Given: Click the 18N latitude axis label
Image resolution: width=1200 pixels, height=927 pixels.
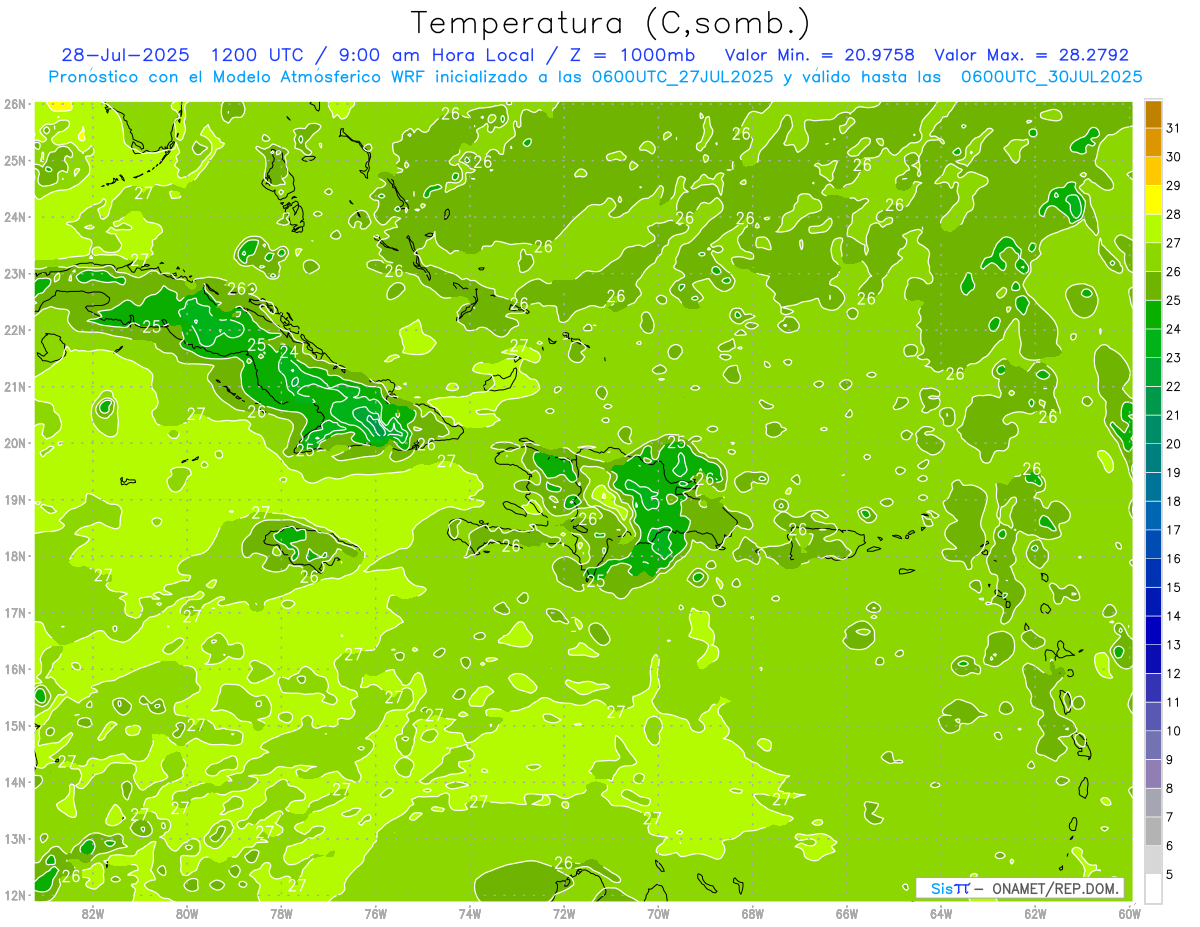Looking at the screenshot, I should click(x=14, y=556).
